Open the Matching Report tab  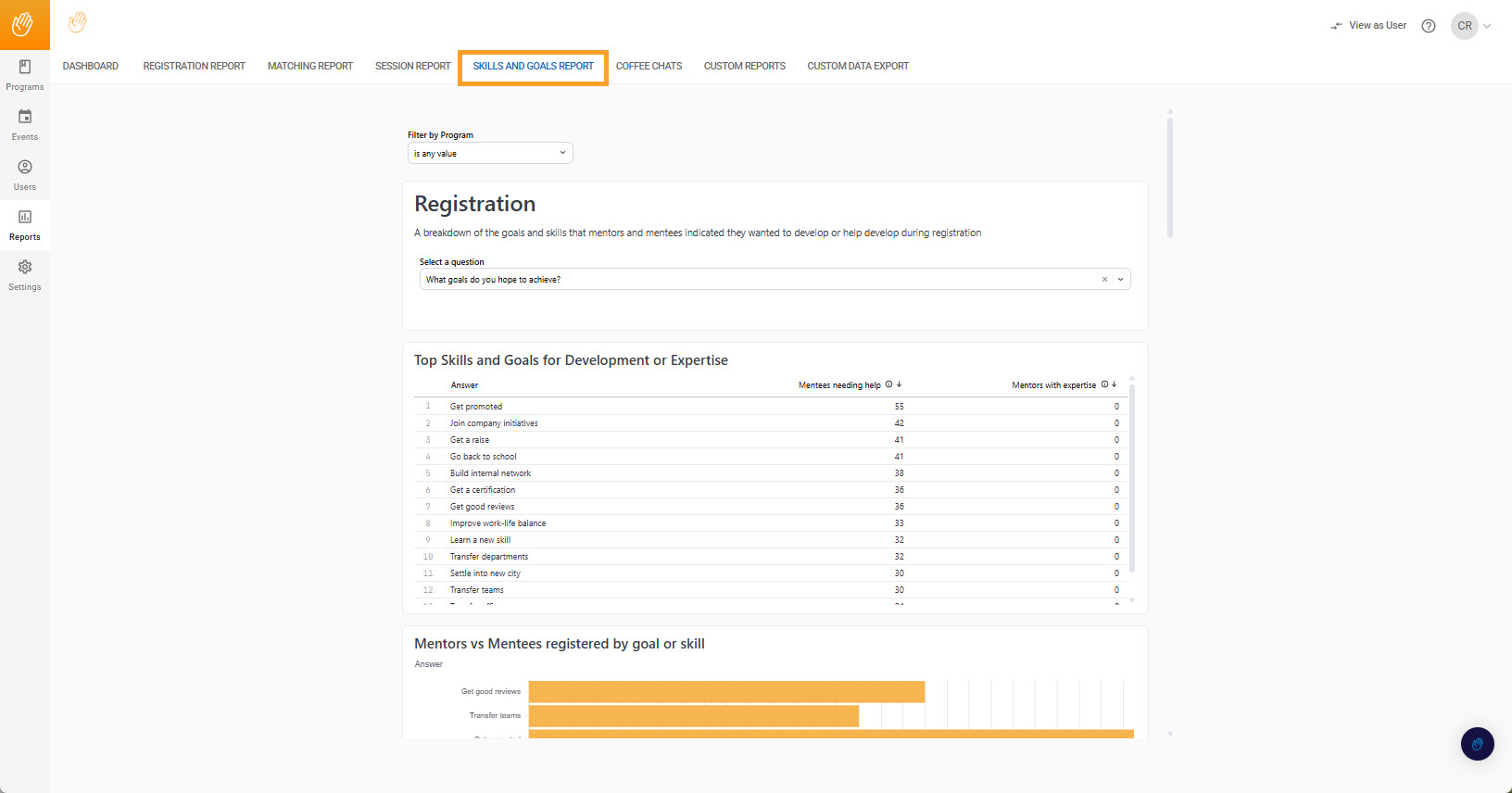(x=310, y=67)
